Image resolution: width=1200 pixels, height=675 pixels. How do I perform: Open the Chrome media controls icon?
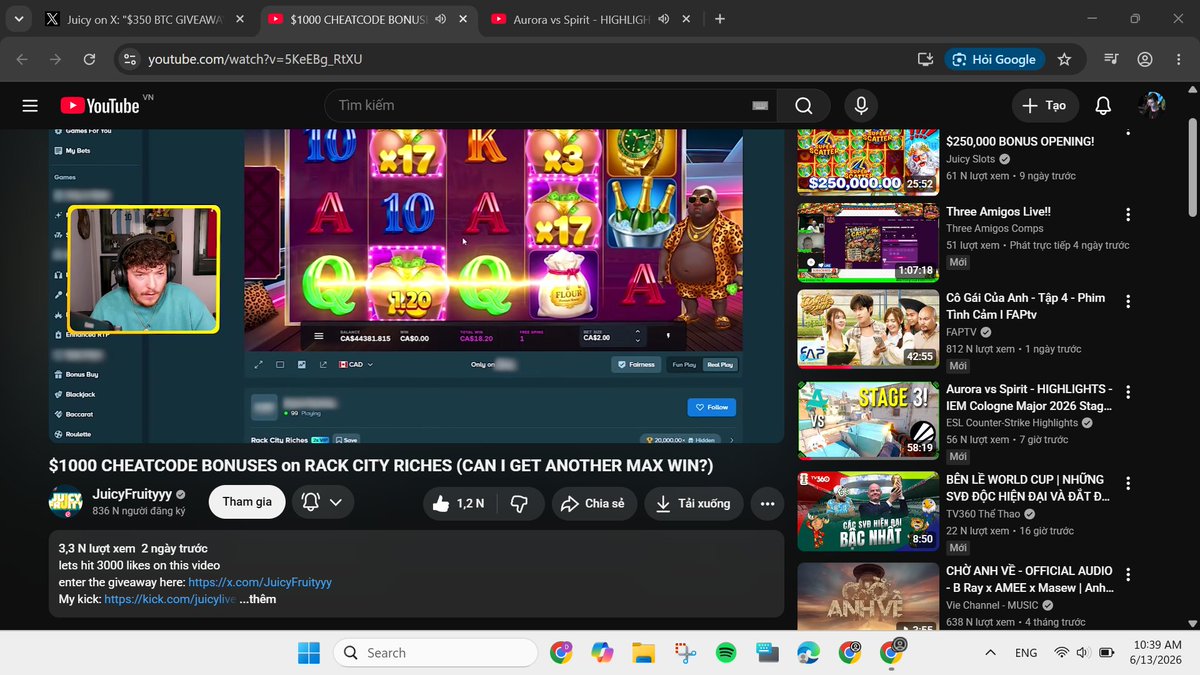click(x=1110, y=59)
